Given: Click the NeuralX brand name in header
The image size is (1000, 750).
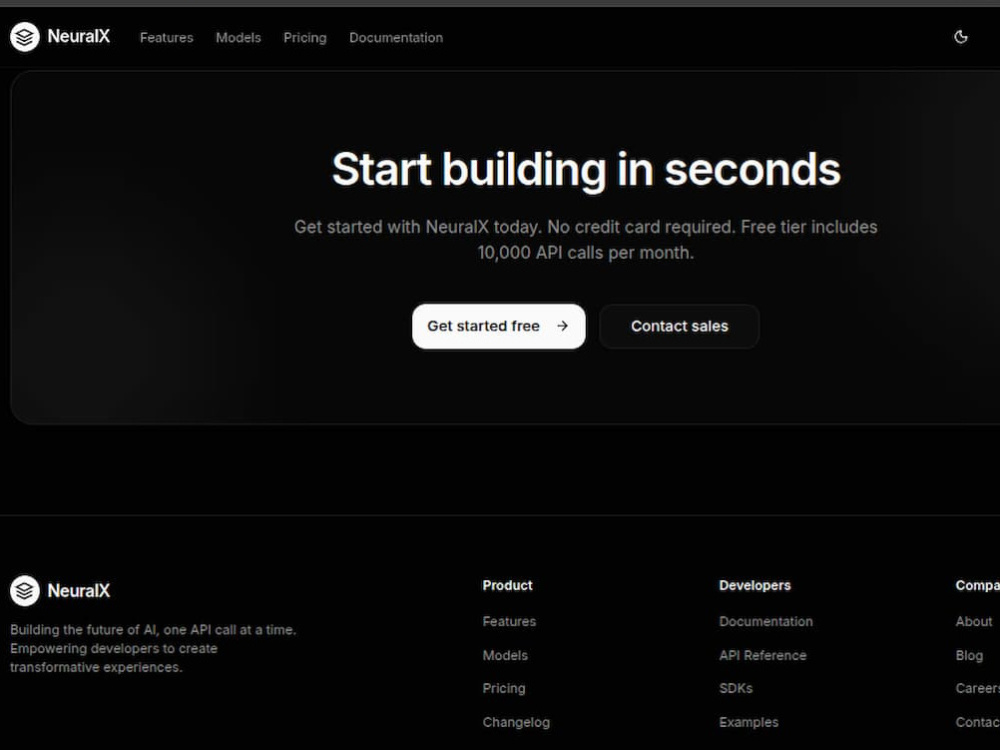Looking at the screenshot, I should (x=78, y=36).
